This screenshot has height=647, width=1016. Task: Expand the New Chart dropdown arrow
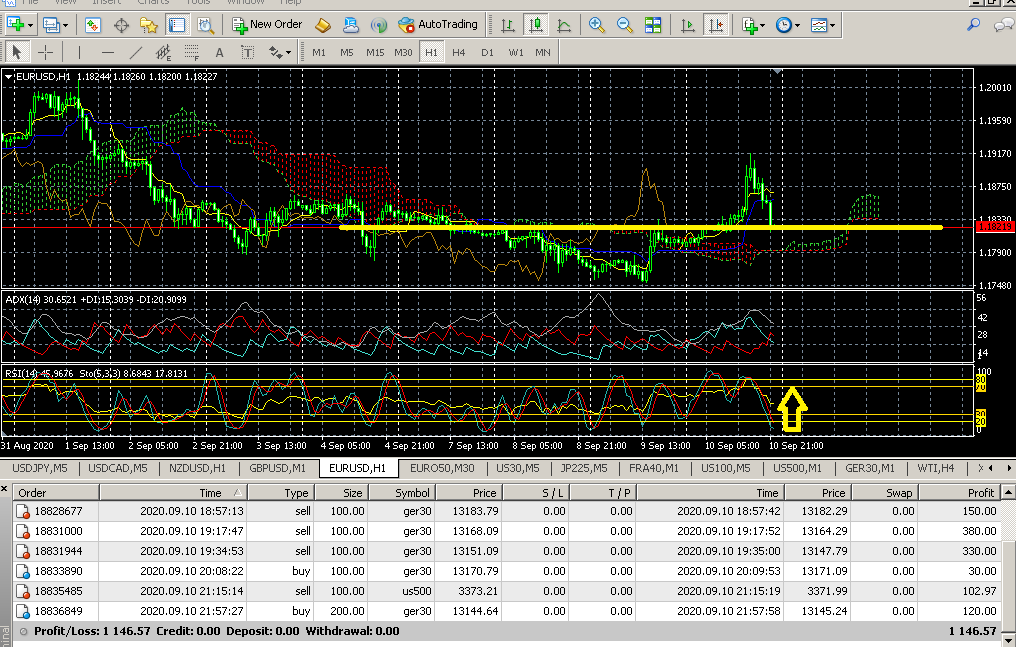click(x=30, y=25)
